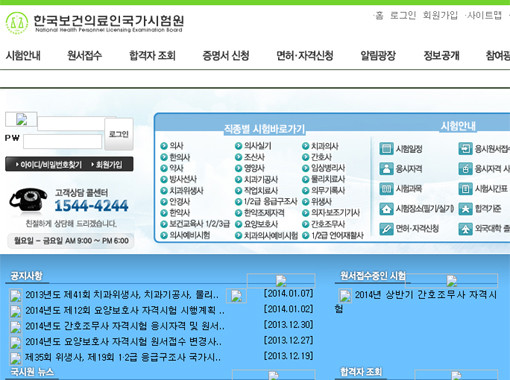Click the bullet icon beside 간호사
The width and height of the screenshot is (510, 380).
[306, 157]
